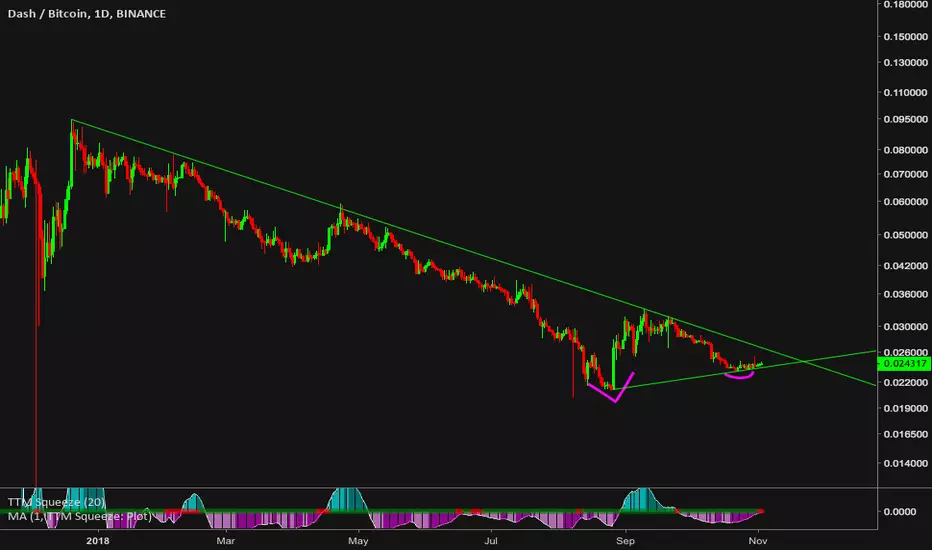The width and height of the screenshot is (932, 550).
Task: Click the 0.036000 price axis label
Action: 905,294
